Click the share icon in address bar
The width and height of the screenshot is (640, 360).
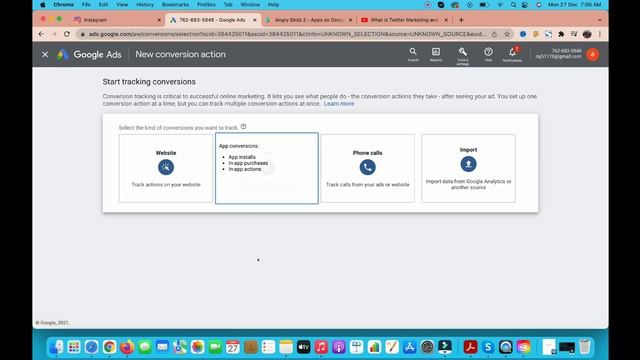494,34
